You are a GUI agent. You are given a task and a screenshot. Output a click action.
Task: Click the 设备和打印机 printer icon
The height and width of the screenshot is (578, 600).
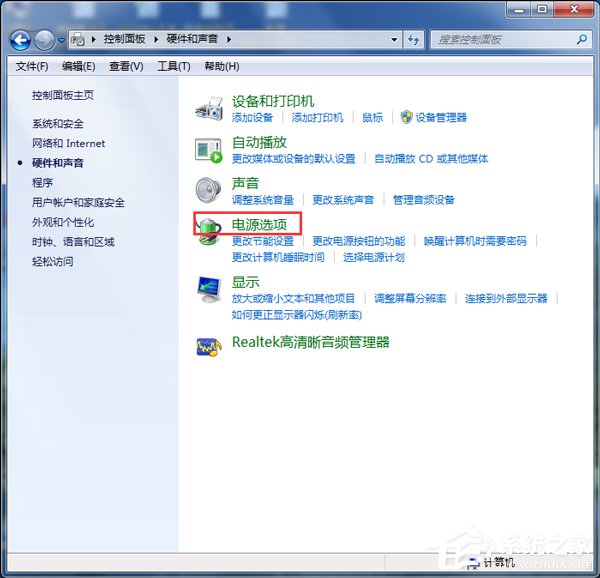tap(209, 109)
